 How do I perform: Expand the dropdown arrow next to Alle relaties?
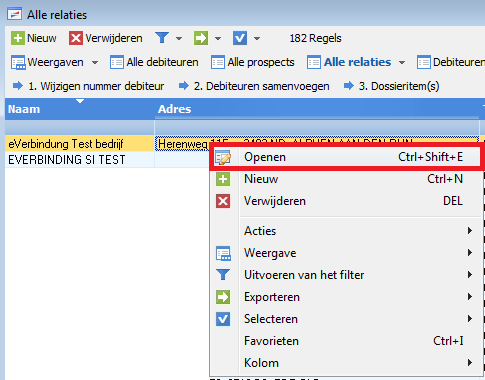pos(402,63)
